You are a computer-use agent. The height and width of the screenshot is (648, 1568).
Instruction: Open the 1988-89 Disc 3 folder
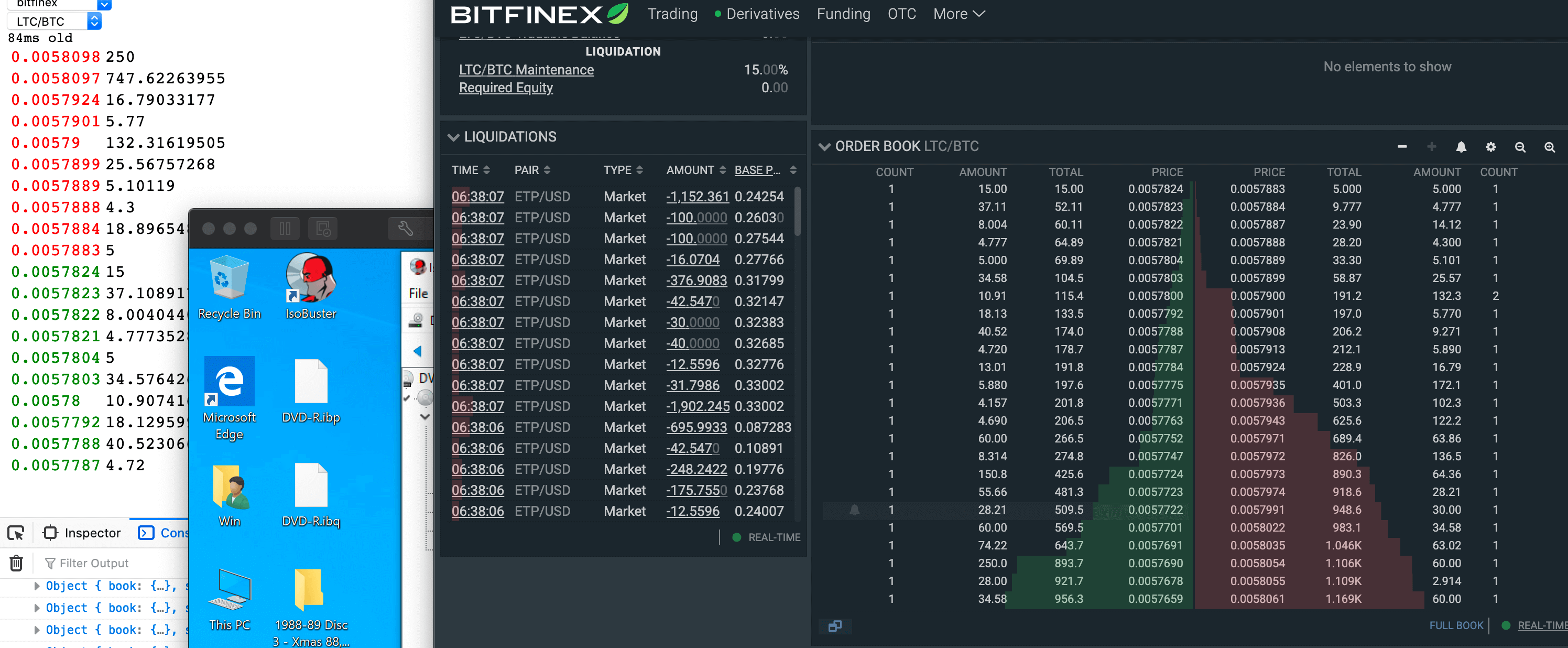click(310, 607)
